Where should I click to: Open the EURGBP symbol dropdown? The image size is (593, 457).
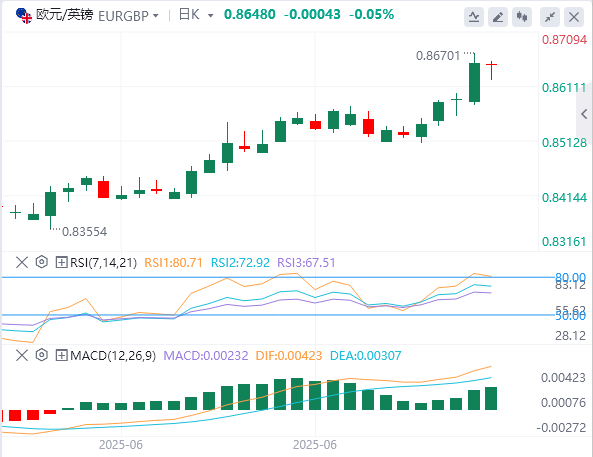tap(128, 16)
